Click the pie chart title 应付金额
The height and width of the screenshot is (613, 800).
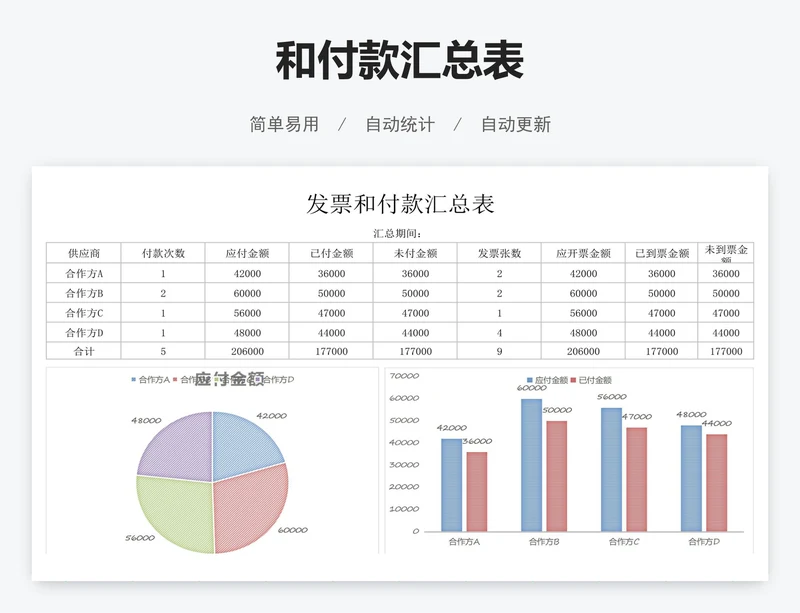tap(229, 379)
